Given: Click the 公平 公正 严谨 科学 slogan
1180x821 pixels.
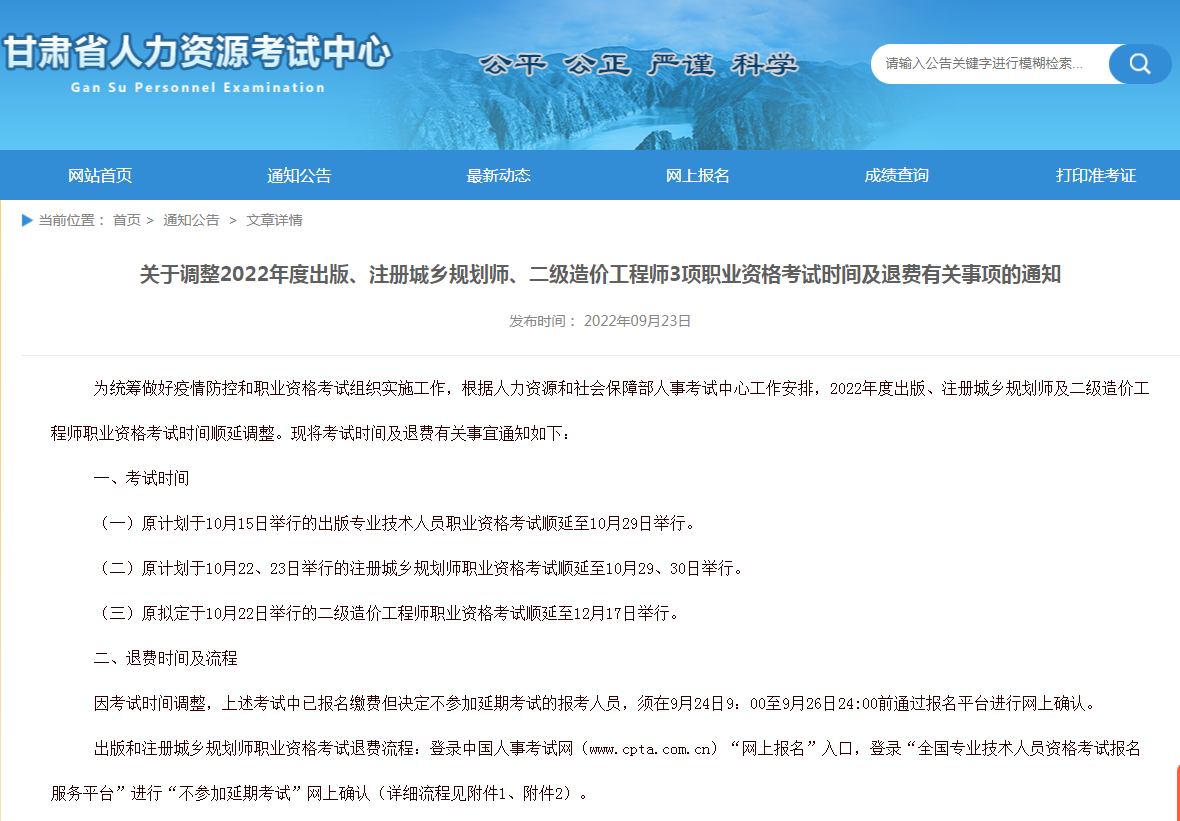Looking at the screenshot, I should tap(639, 66).
